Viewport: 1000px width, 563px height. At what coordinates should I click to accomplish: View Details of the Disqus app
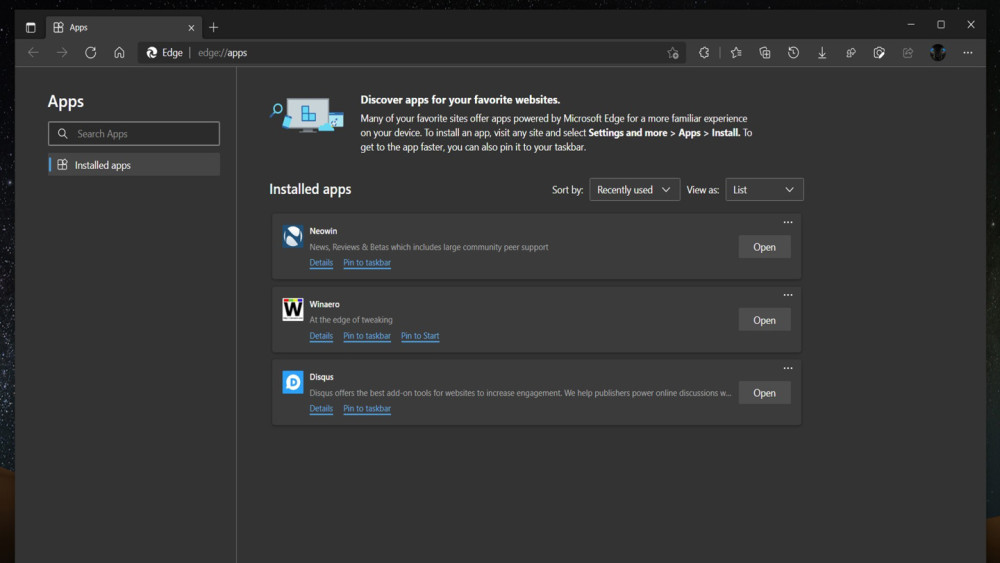pyautogui.click(x=321, y=409)
